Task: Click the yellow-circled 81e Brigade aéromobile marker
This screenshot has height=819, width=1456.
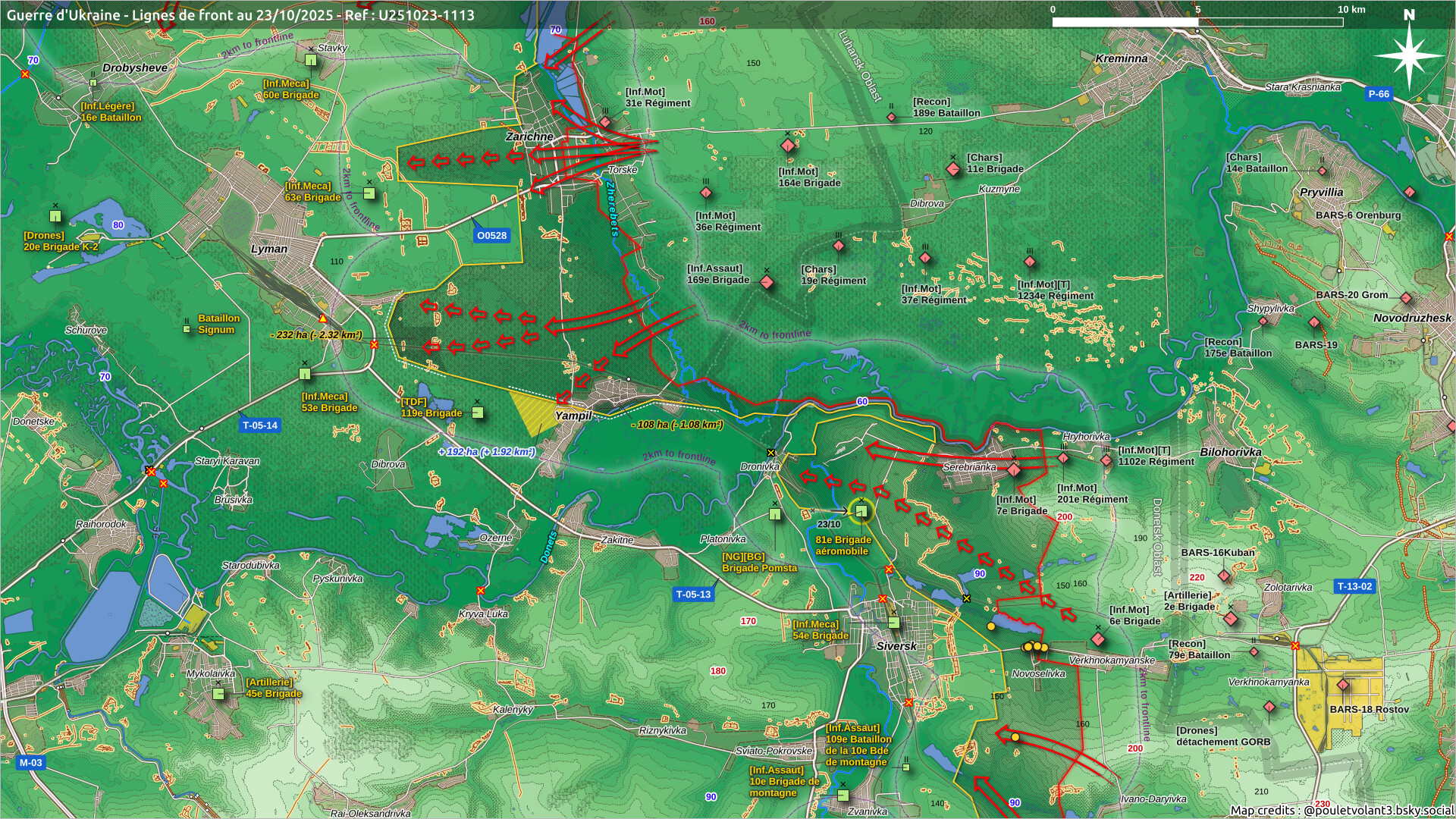Action: [861, 512]
